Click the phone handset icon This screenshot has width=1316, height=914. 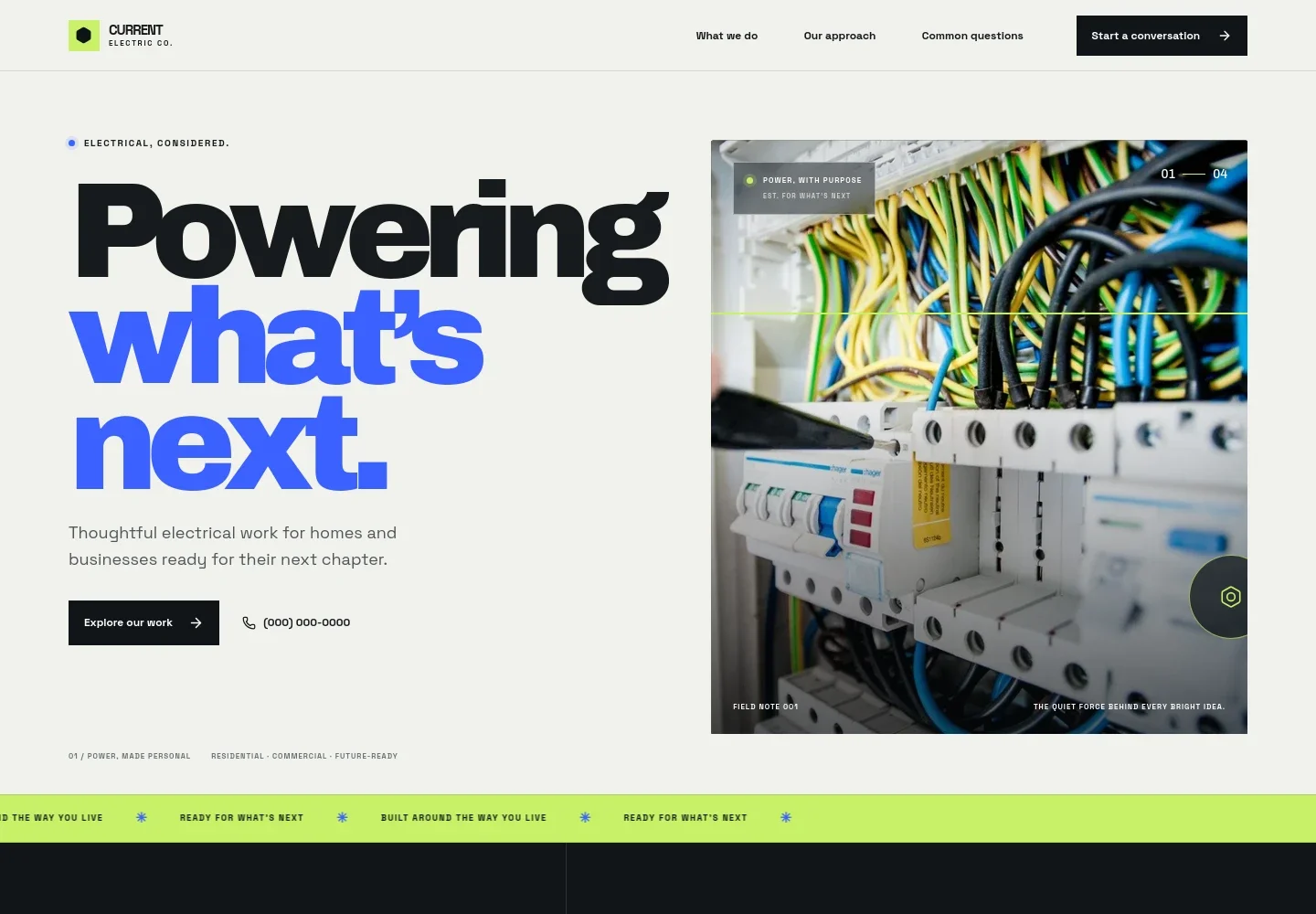(x=249, y=622)
